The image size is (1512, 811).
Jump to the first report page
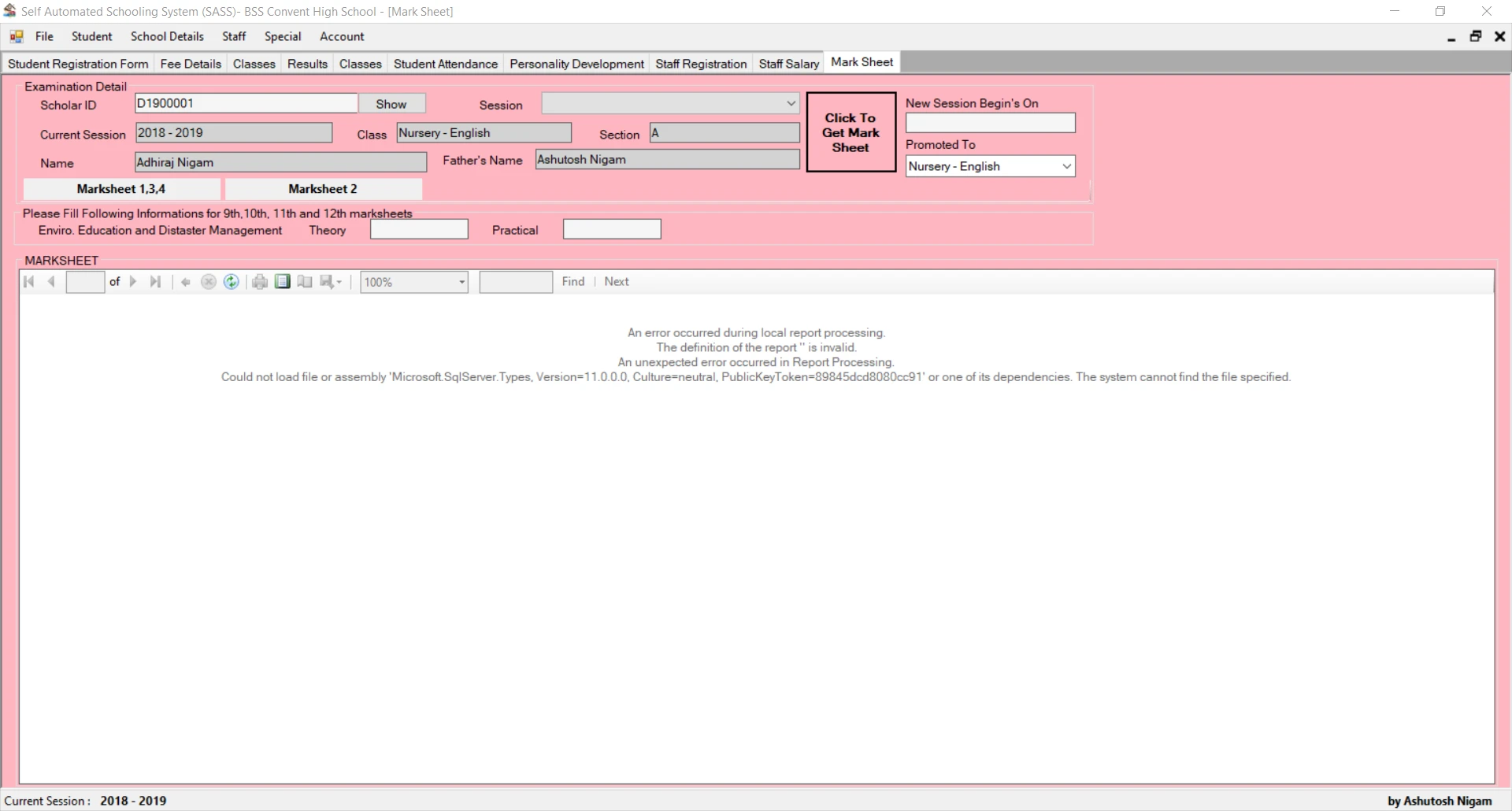pyautogui.click(x=29, y=282)
